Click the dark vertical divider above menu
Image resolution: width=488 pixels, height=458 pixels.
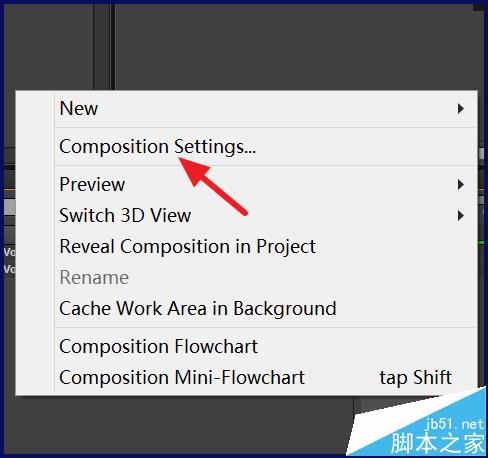coord(113,47)
